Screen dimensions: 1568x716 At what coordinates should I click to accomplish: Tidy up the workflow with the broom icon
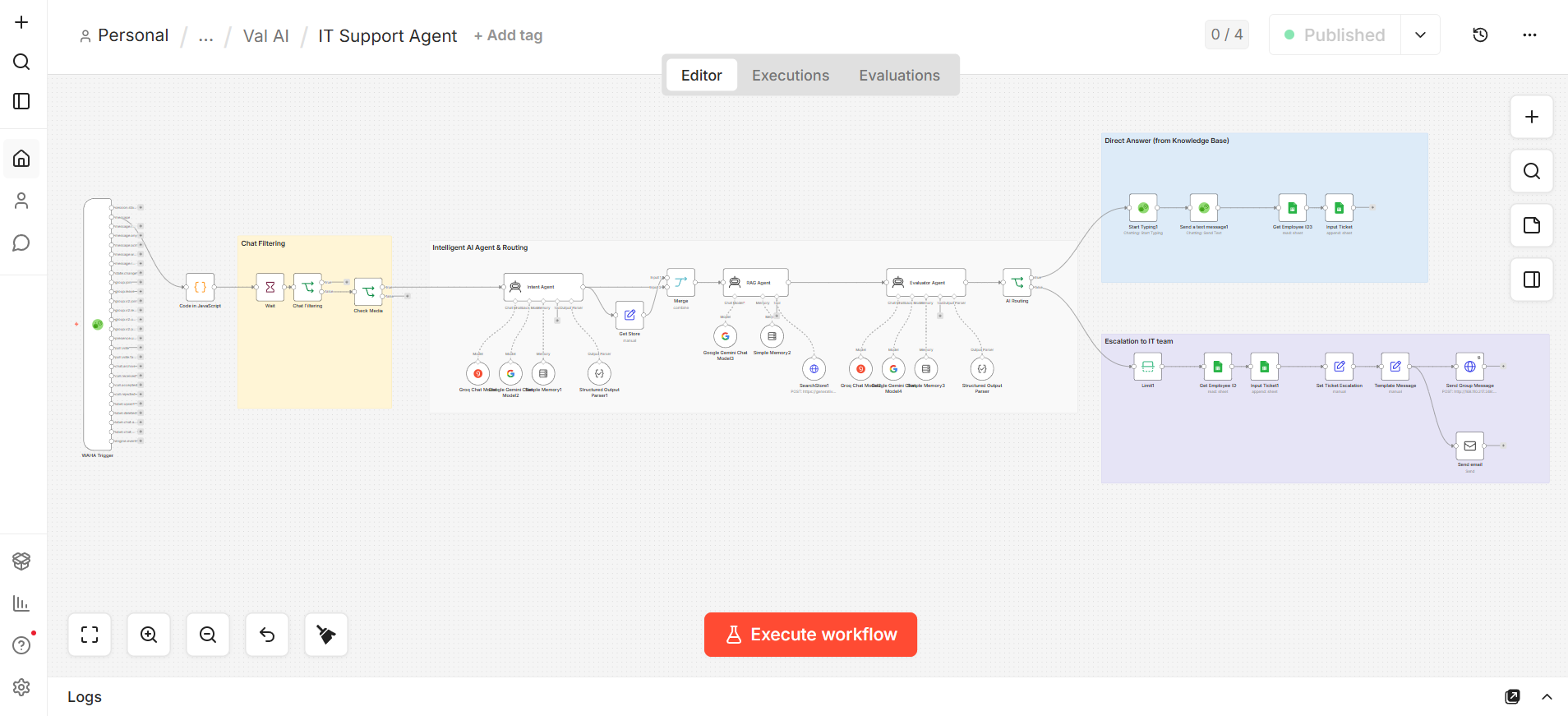pyautogui.click(x=326, y=635)
